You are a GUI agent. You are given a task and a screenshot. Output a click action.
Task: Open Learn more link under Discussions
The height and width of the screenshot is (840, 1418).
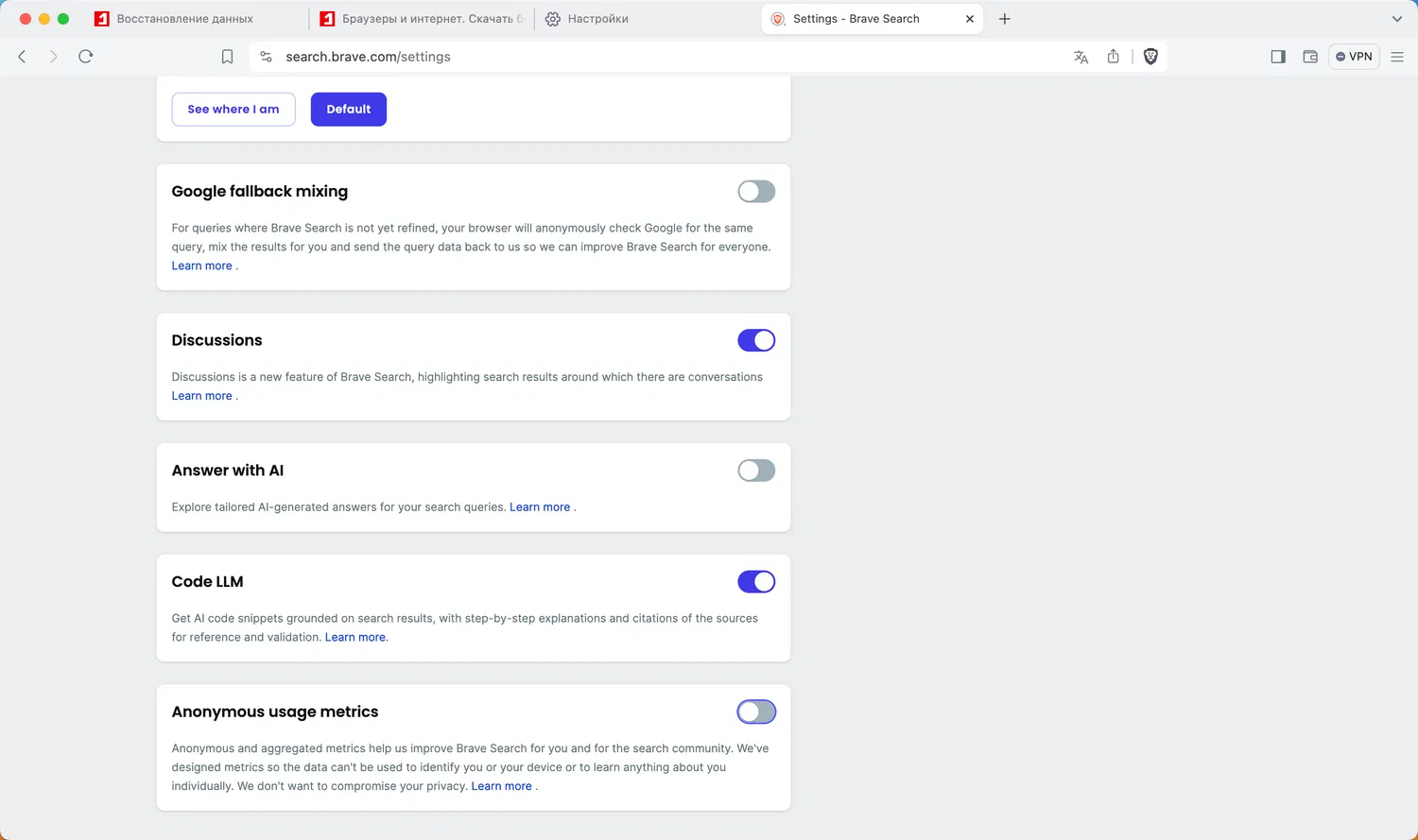tap(202, 397)
